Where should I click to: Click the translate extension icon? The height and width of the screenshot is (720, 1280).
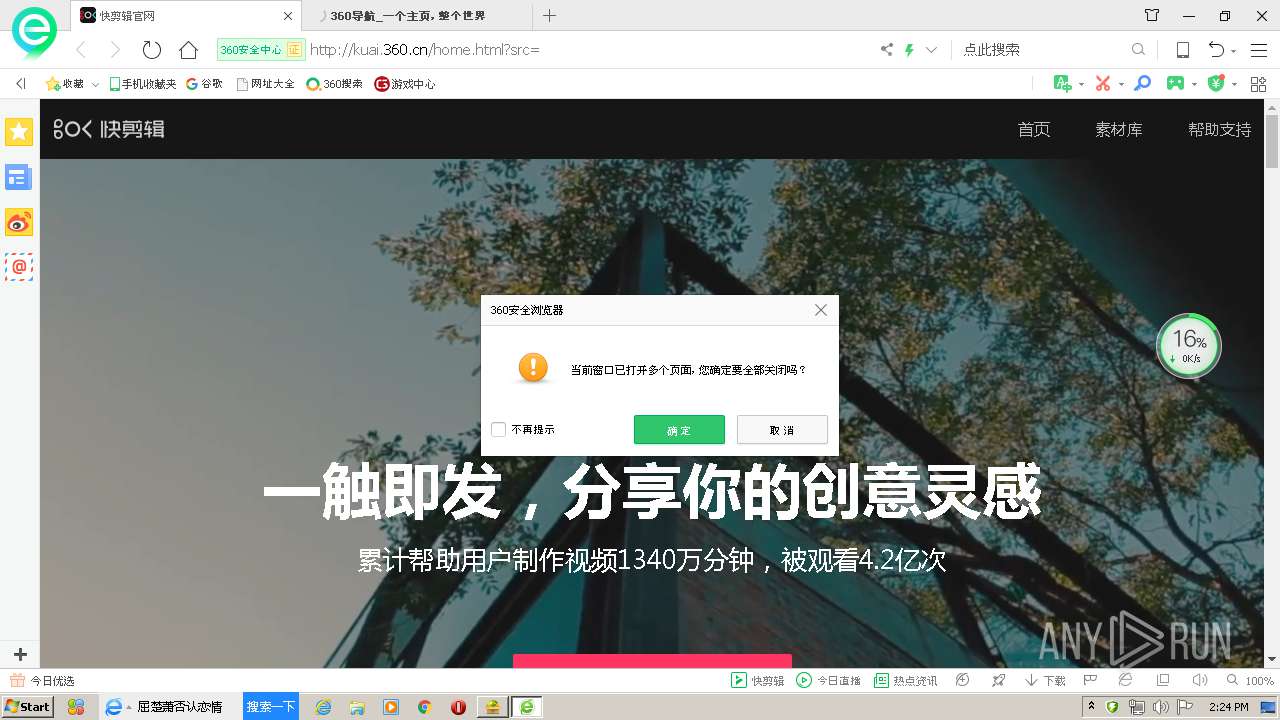[x=1063, y=84]
